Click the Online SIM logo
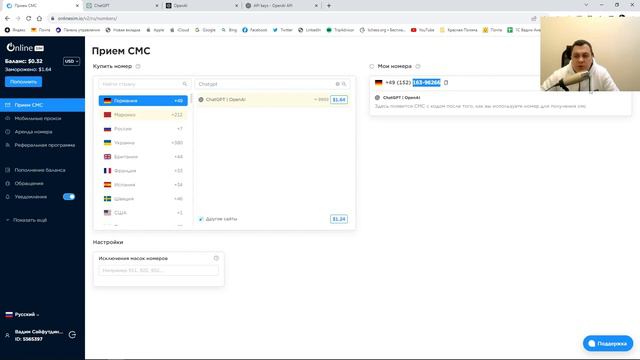 (24, 47)
